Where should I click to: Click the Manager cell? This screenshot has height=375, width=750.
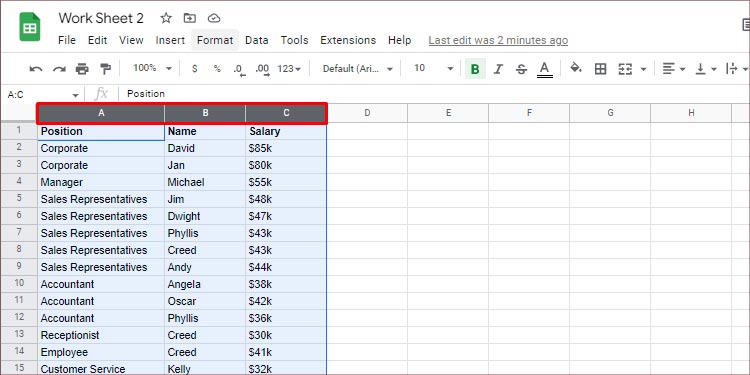(x=101, y=182)
